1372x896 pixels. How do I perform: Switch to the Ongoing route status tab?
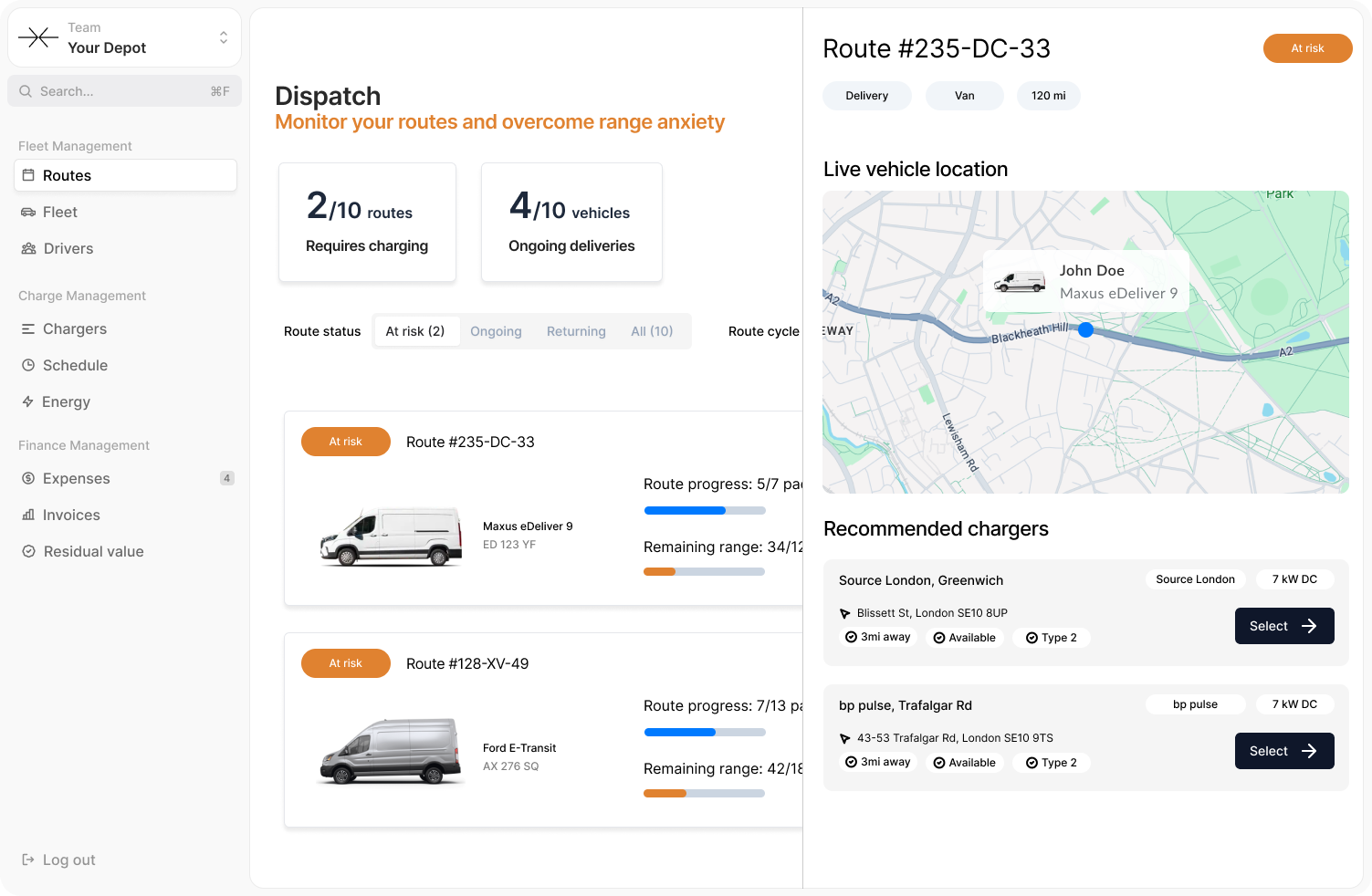tap(496, 331)
